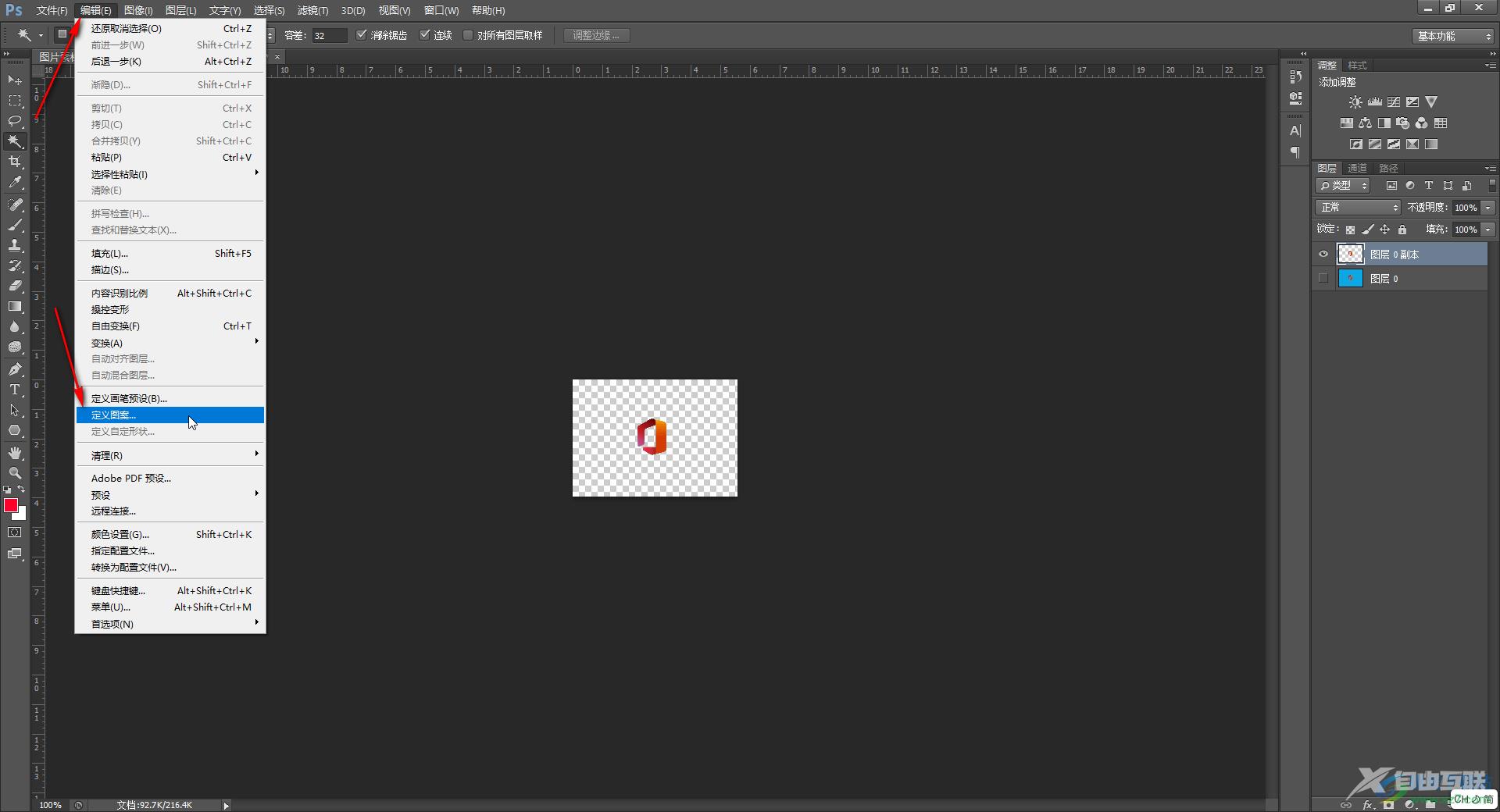Choose 后退一步 in the Edit menu

click(170, 61)
